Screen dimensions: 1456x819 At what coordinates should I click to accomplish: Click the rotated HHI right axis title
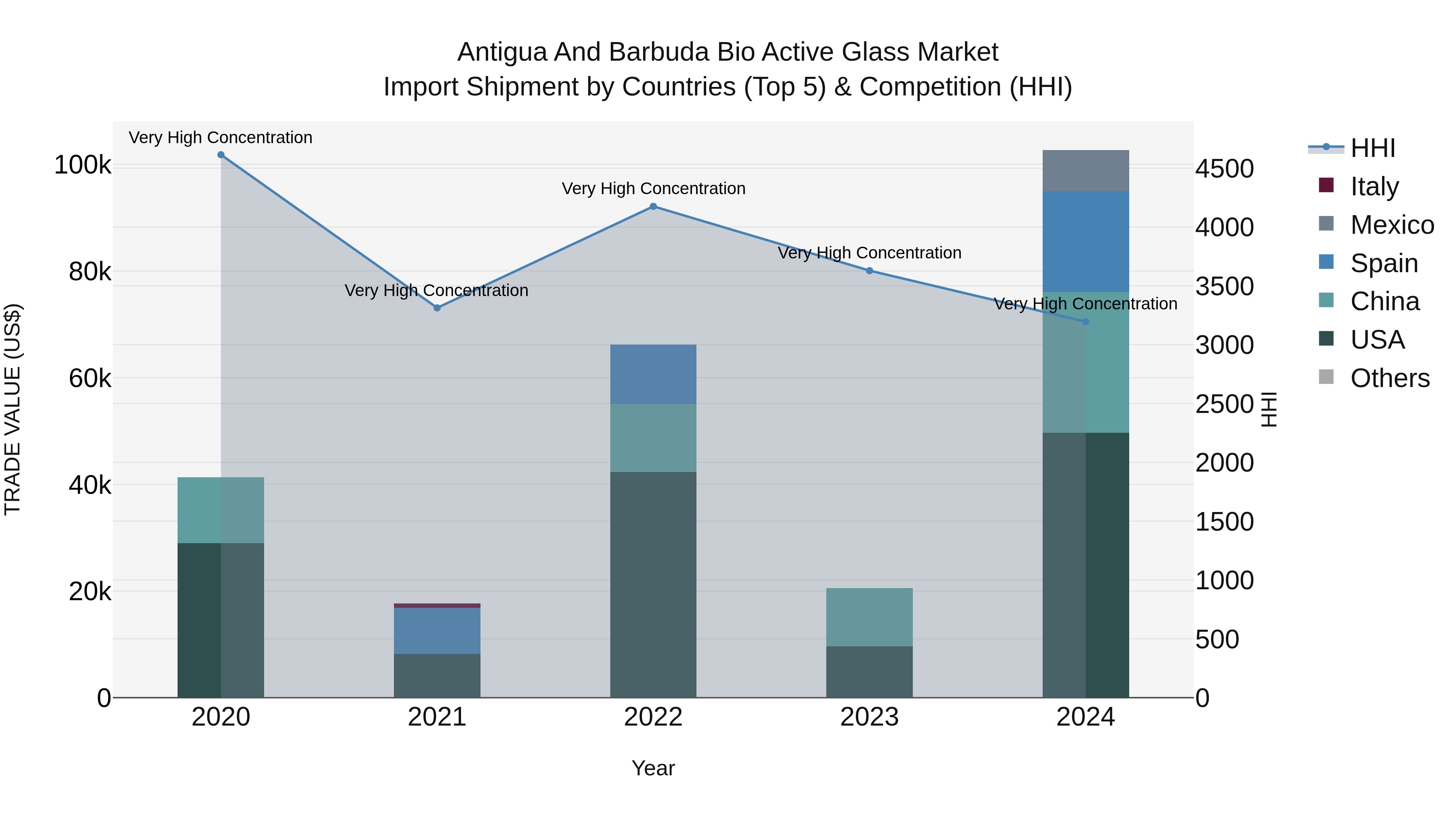pyautogui.click(x=1269, y=409)
